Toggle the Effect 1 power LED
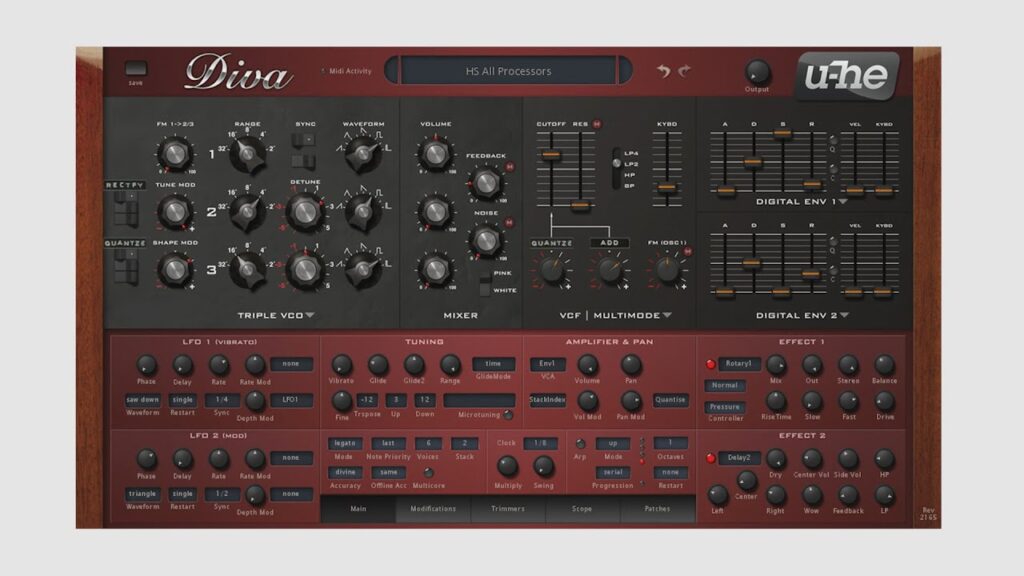 [x=711, y=364]
